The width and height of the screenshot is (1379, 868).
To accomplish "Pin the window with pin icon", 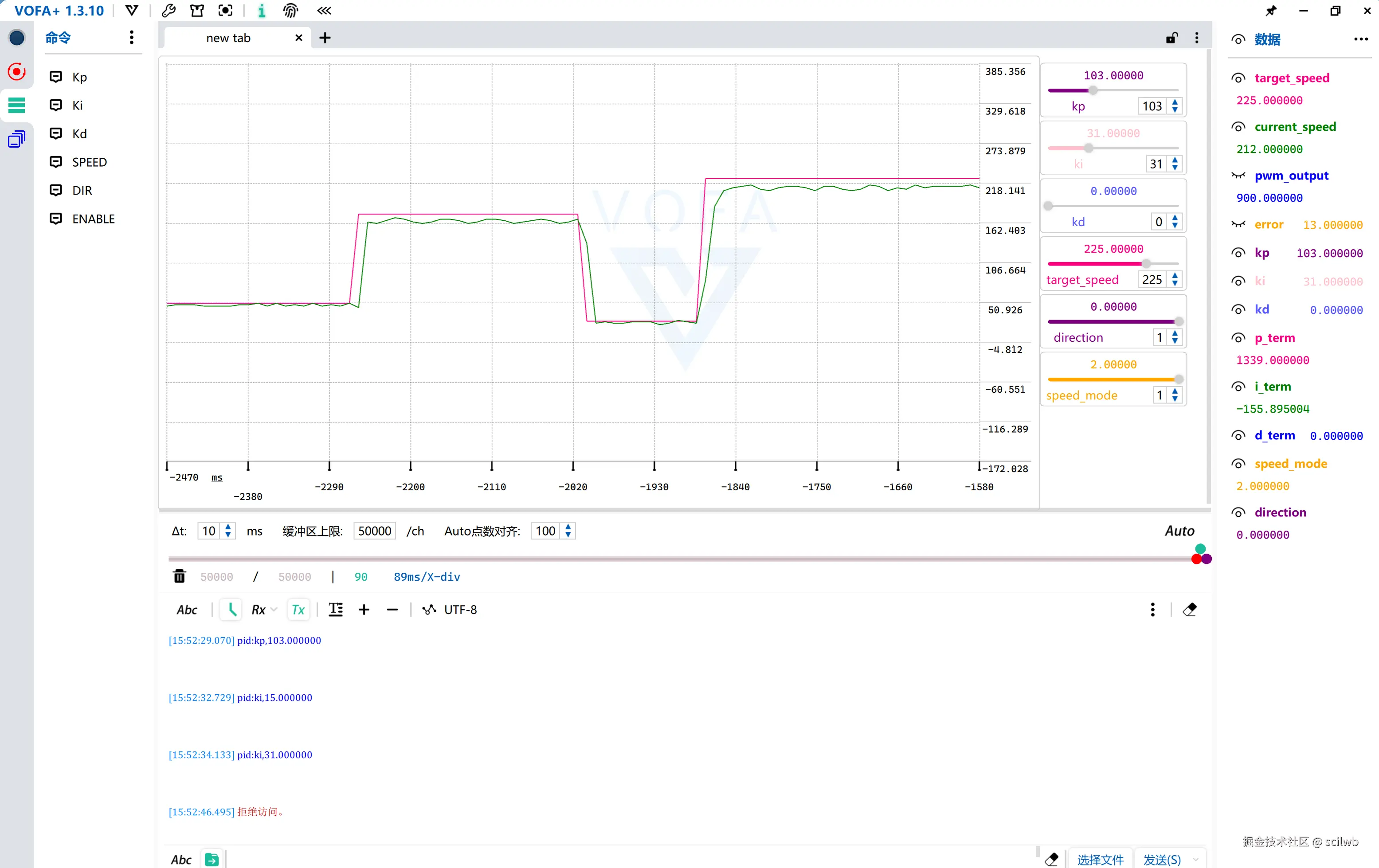I will (x=1271, y=10).
